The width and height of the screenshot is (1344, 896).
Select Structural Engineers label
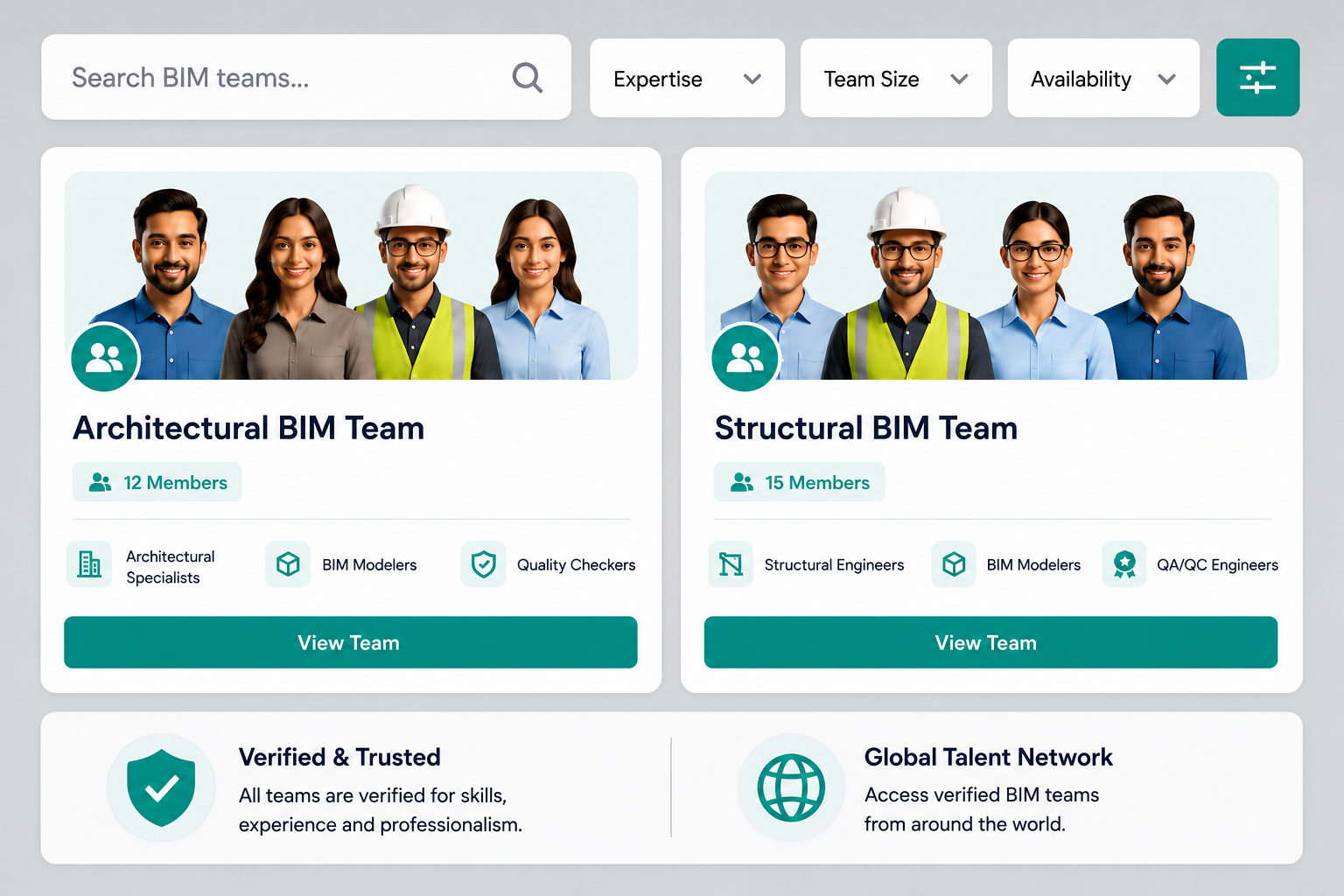(x=834, y=565)
